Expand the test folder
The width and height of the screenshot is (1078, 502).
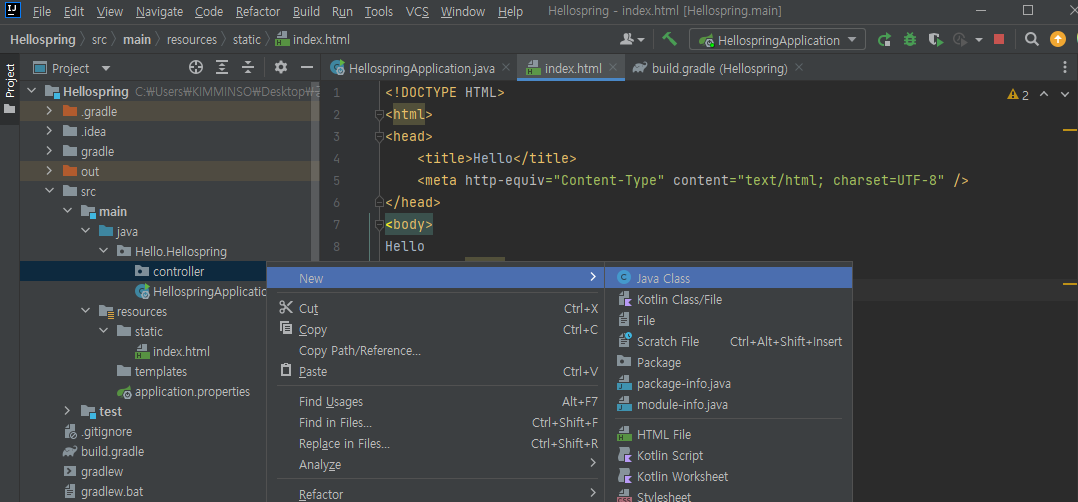point(67,411)
